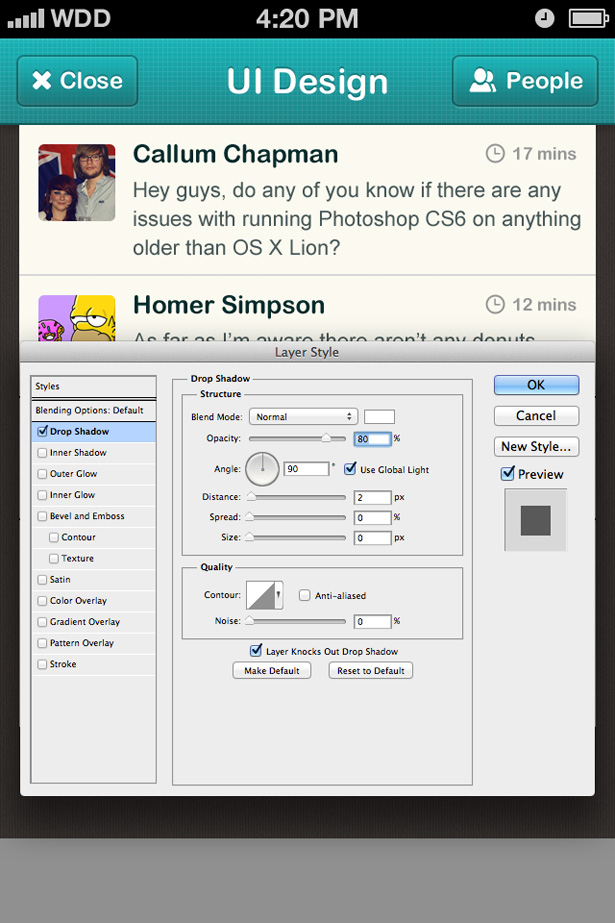Click the clock icon beside 17 mins
This screenshot has height=923, width=615.
tap(495, 153)
